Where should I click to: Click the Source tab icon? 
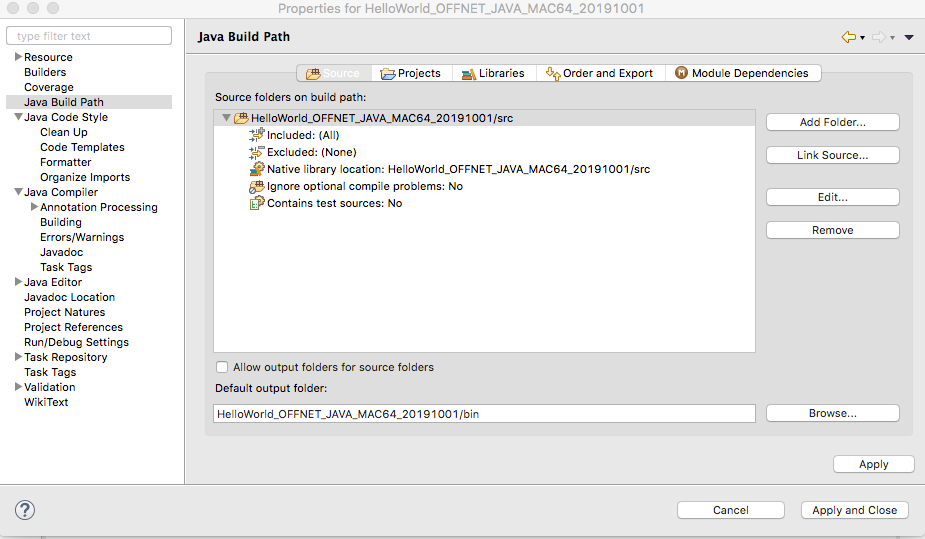(x=313, y=74)
